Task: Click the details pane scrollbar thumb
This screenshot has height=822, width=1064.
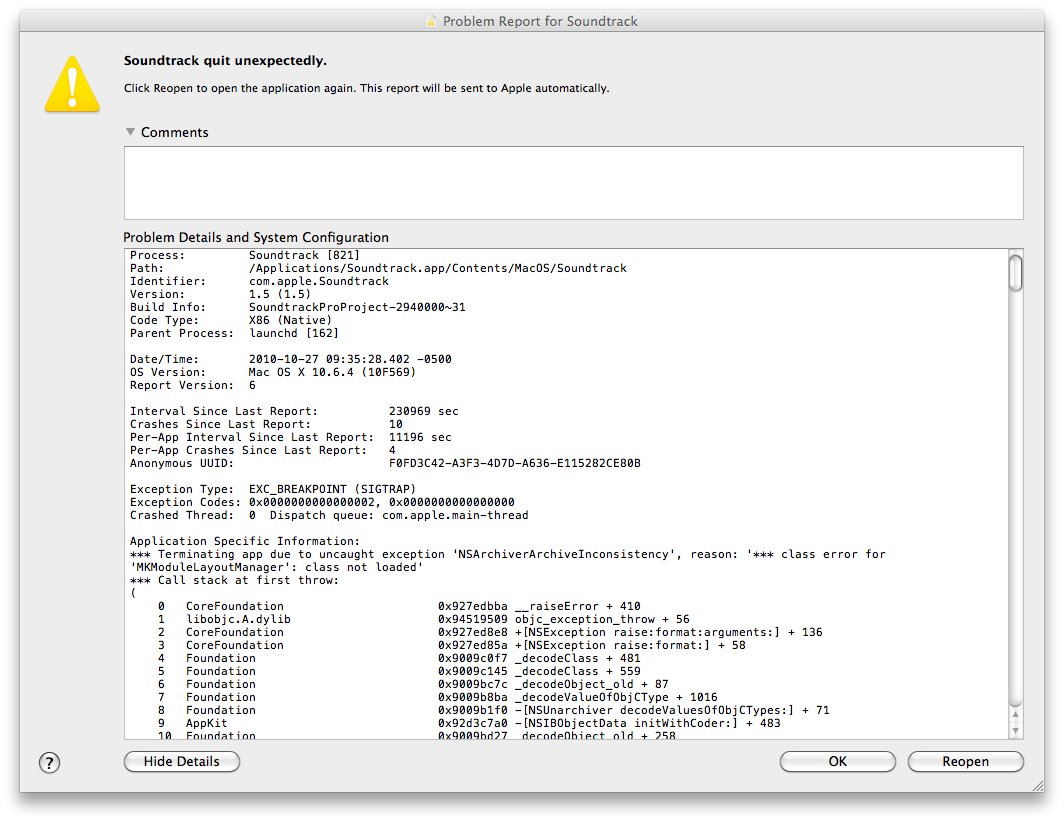Action: click(1015, 273)
